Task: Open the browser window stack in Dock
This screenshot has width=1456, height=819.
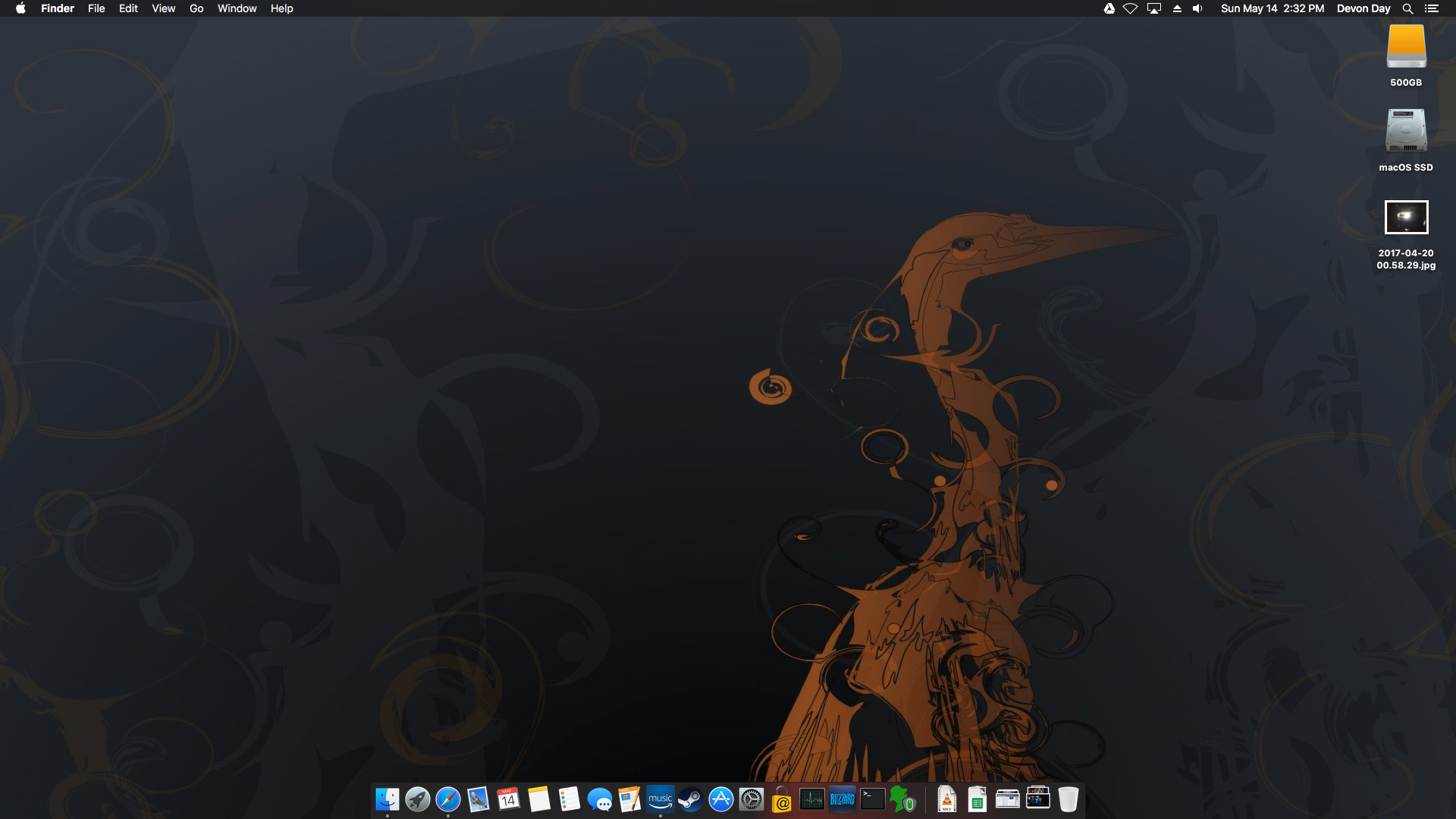Action: point(1008,799)
